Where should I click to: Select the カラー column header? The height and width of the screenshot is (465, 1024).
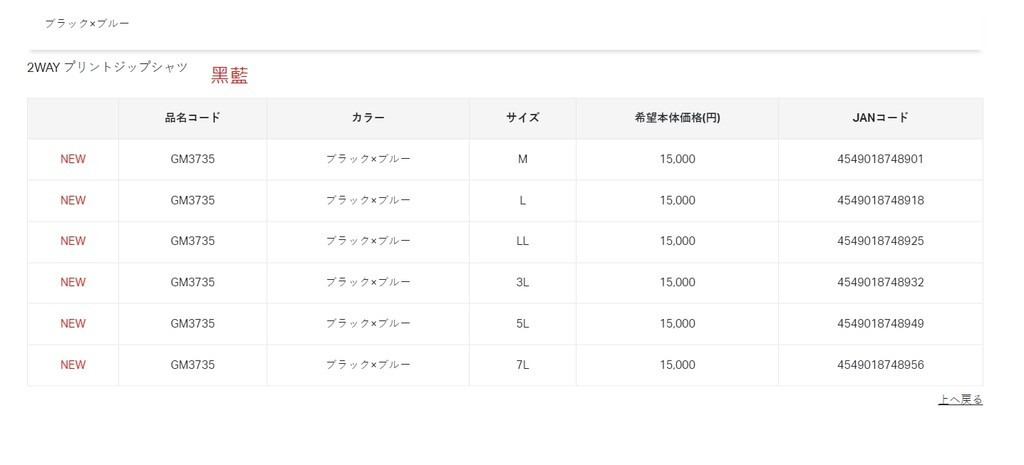click(x=368, y=118)
